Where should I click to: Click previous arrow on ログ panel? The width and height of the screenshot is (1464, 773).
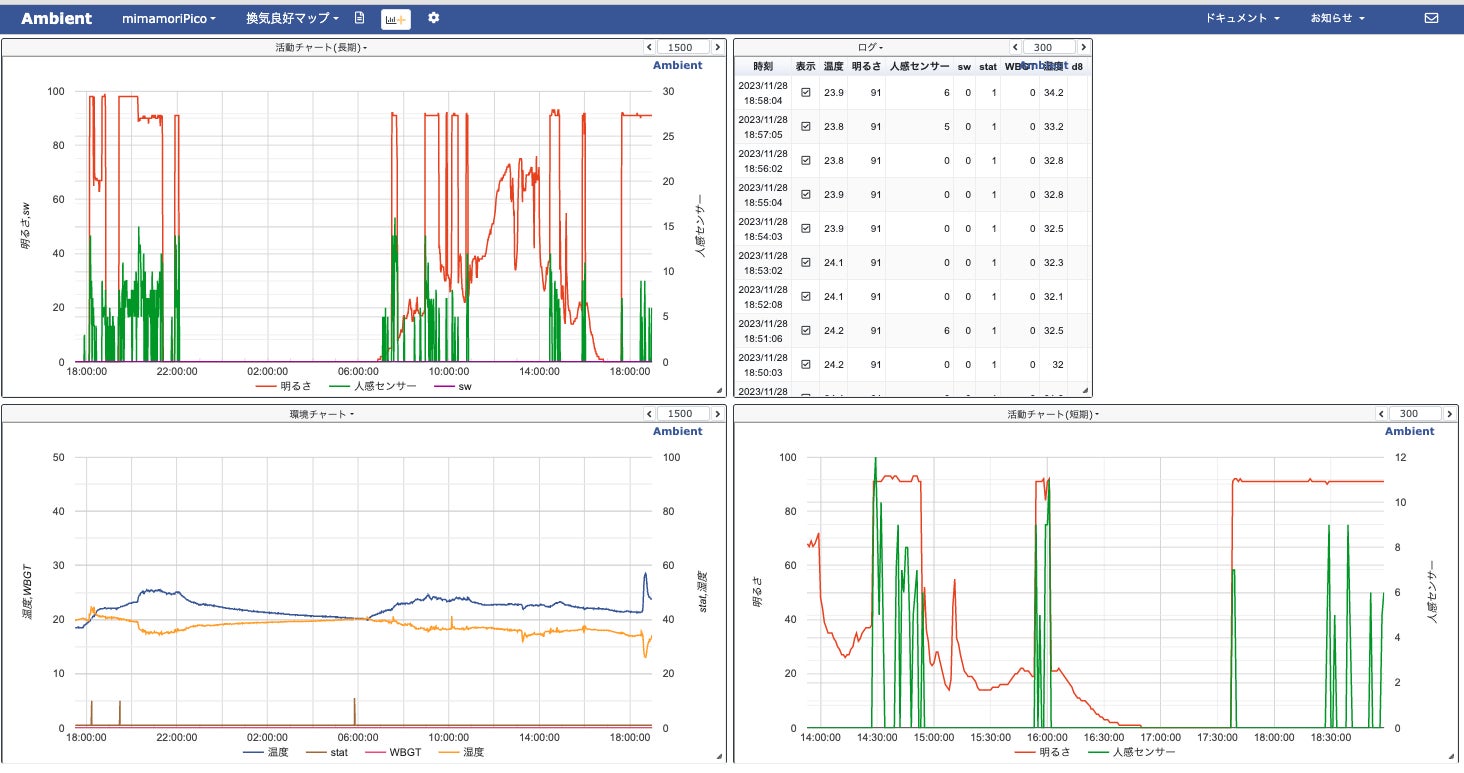click(x=1015, y=47)
